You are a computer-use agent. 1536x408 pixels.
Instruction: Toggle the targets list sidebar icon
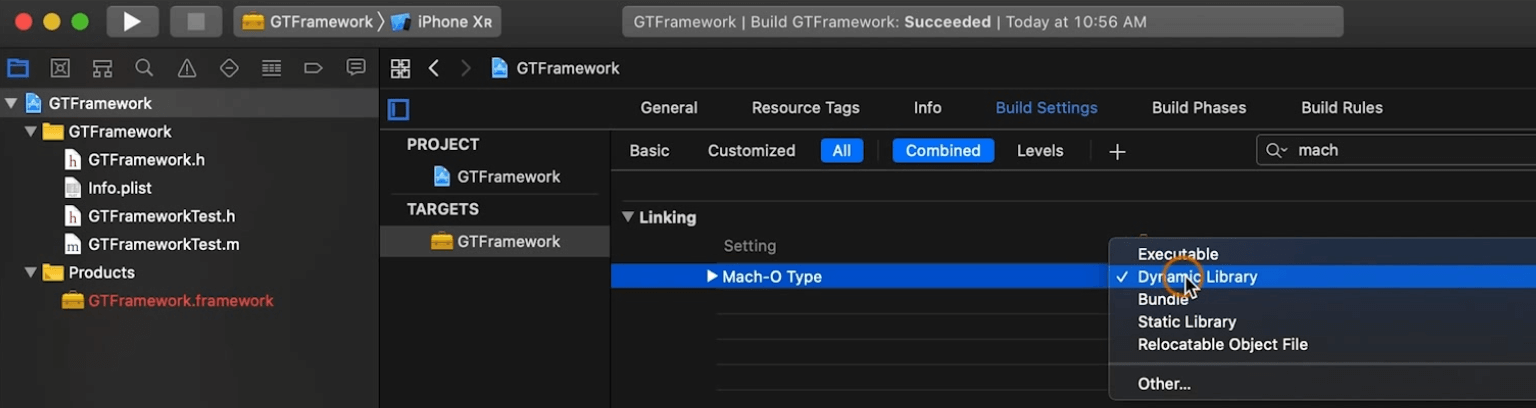coord(398,109)
